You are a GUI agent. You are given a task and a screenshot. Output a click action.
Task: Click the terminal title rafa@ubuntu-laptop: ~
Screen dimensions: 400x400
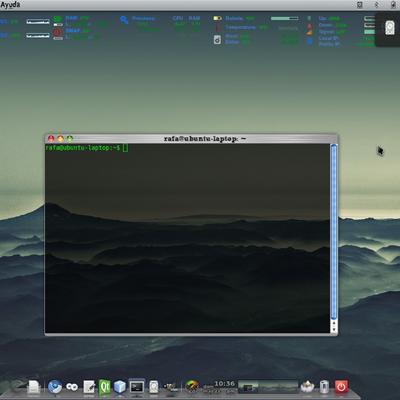pos(205,139)
